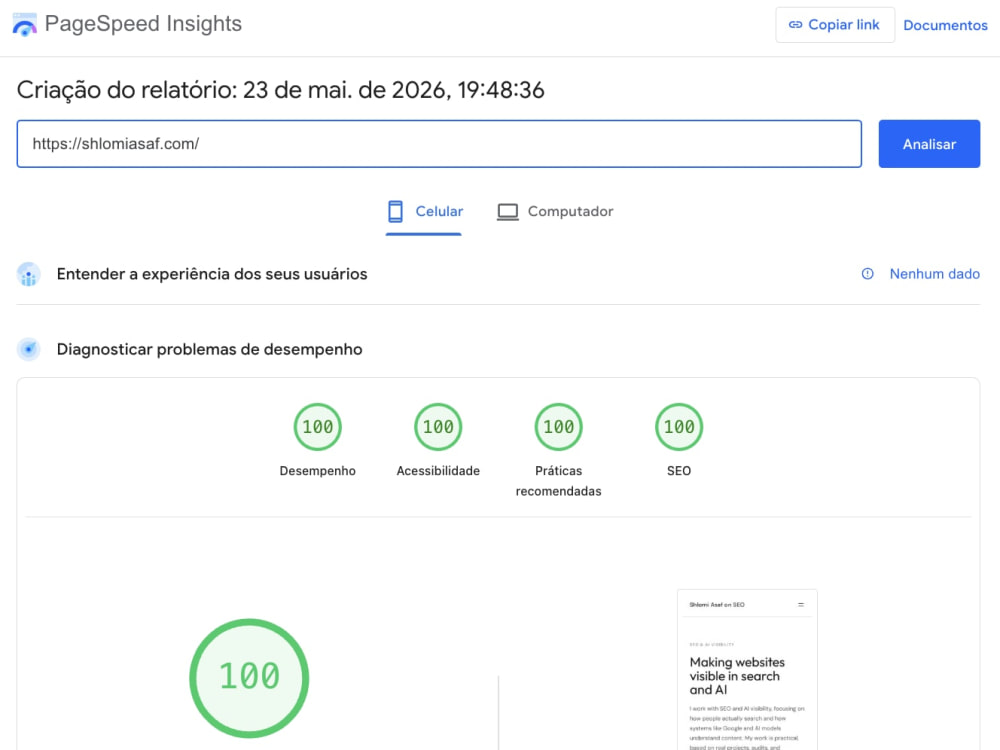Screen dimensions: 1000x750
Task: Select the Práticas recomendadas score gauge
Action: pos(559,427)
